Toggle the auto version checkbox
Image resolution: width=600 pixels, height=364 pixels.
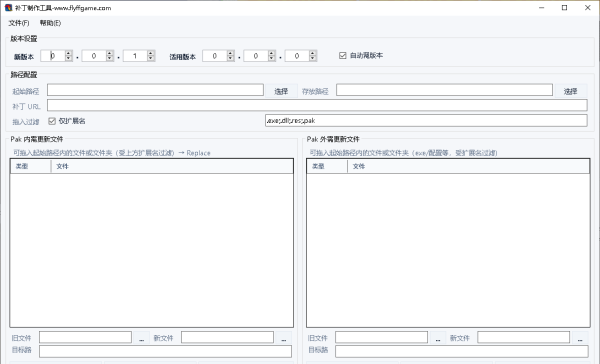pyautogui.click(x=342, y=55)
